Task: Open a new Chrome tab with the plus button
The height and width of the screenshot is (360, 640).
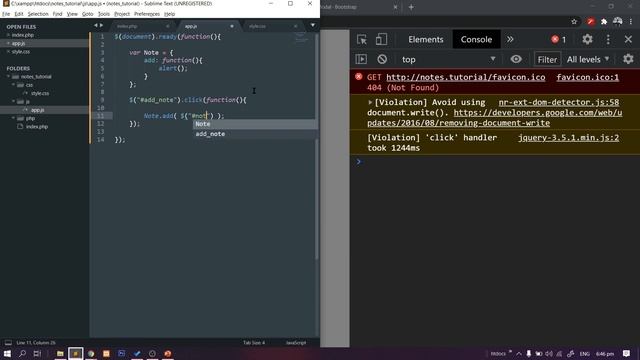Action: click(x=411, y=7)
